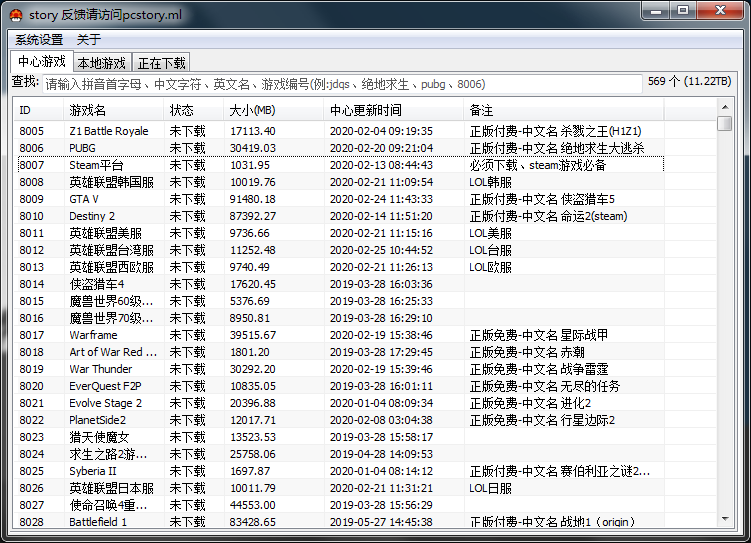
Task: Click the size value 30419.03
Action: click(252, 148)
